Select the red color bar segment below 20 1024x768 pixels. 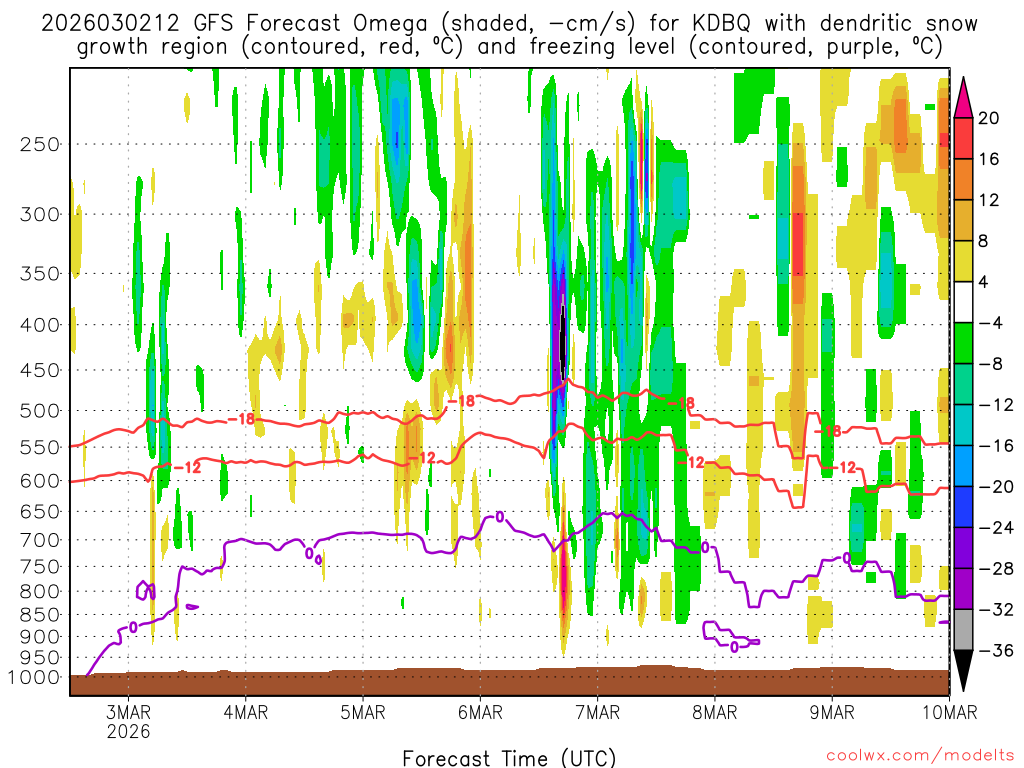pos(963,138)
